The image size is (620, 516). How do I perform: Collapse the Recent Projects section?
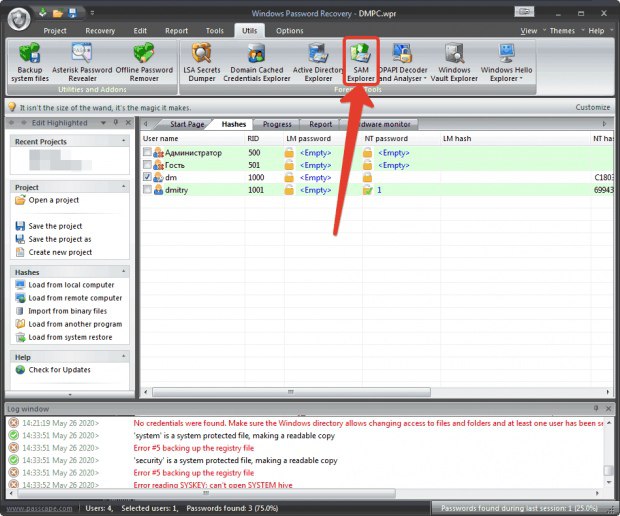(124, 141)
